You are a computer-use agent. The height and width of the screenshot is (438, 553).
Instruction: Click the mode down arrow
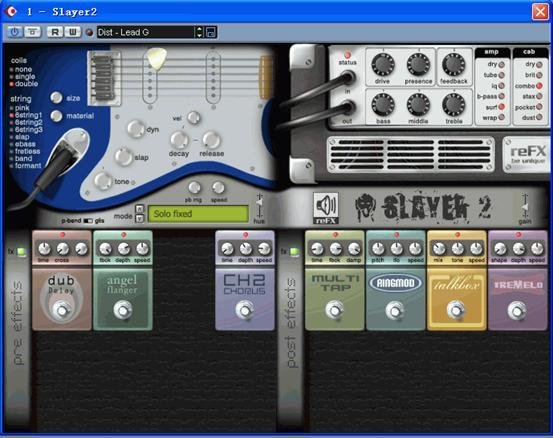coord(140,218)
